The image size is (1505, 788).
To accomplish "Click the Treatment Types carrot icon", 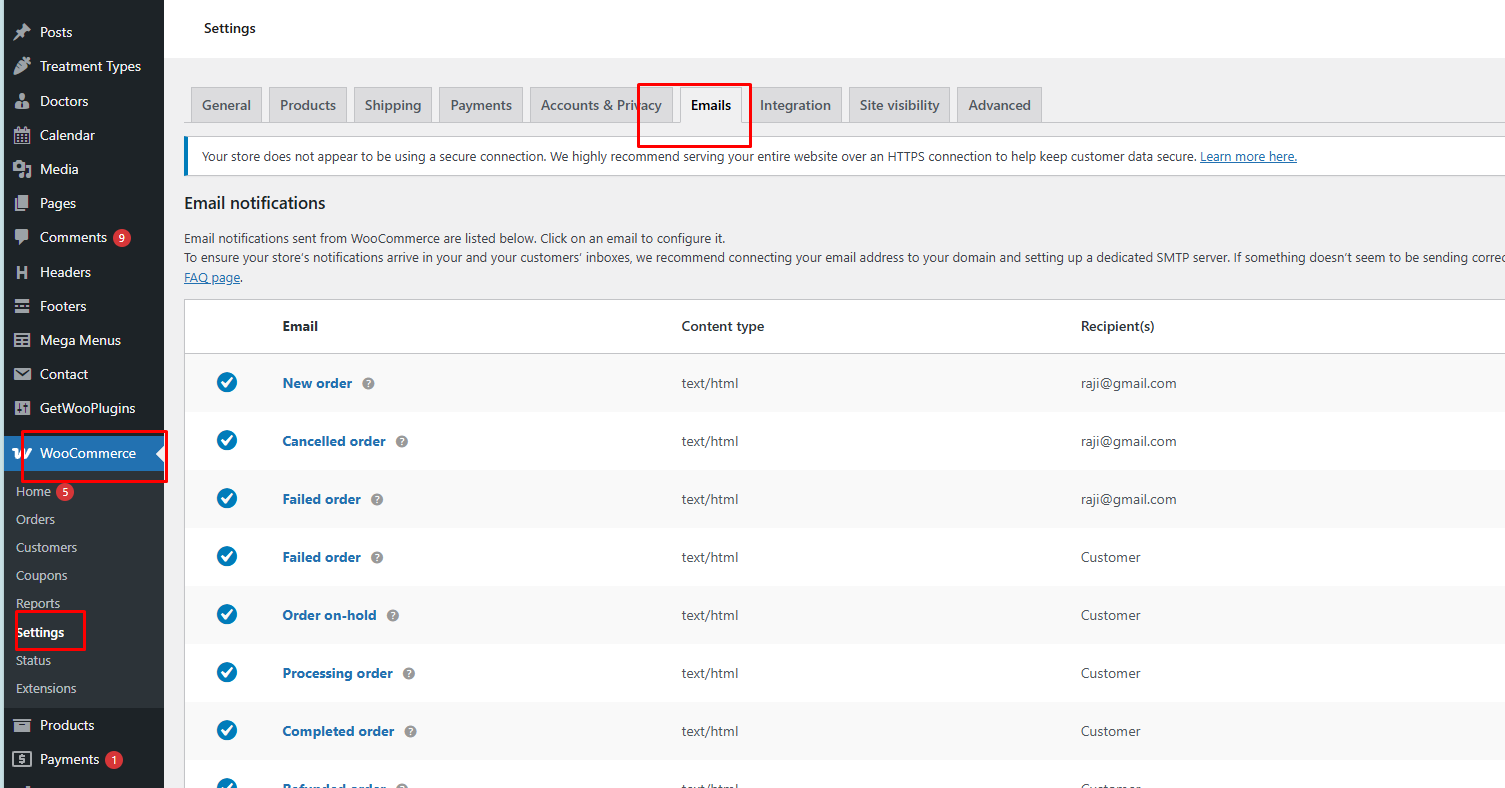I will 22,66.
